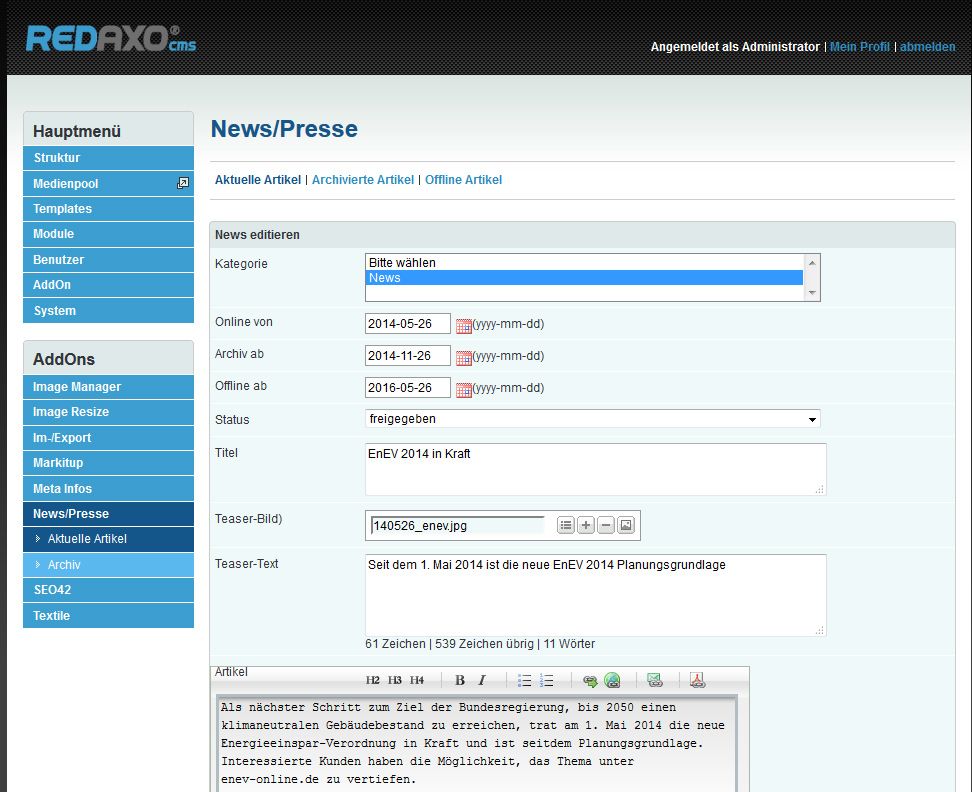Open the Status dropdown showing freigegeben
The width and height of the screenshot is (972, 792).
coord(592,419)
